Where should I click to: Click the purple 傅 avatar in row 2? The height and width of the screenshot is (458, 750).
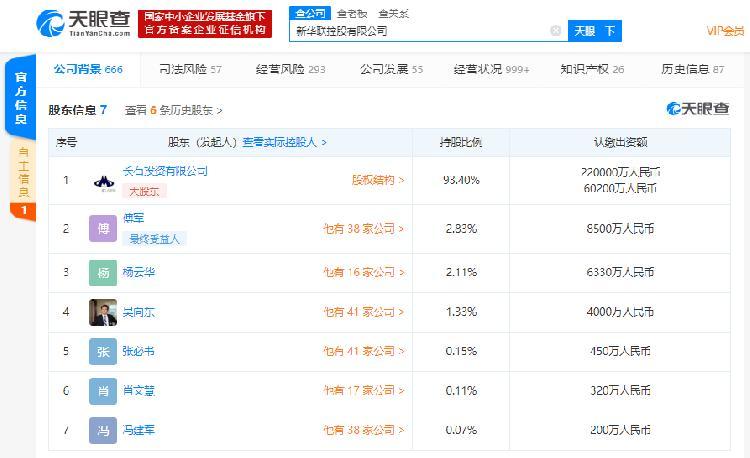click(103, 229)
